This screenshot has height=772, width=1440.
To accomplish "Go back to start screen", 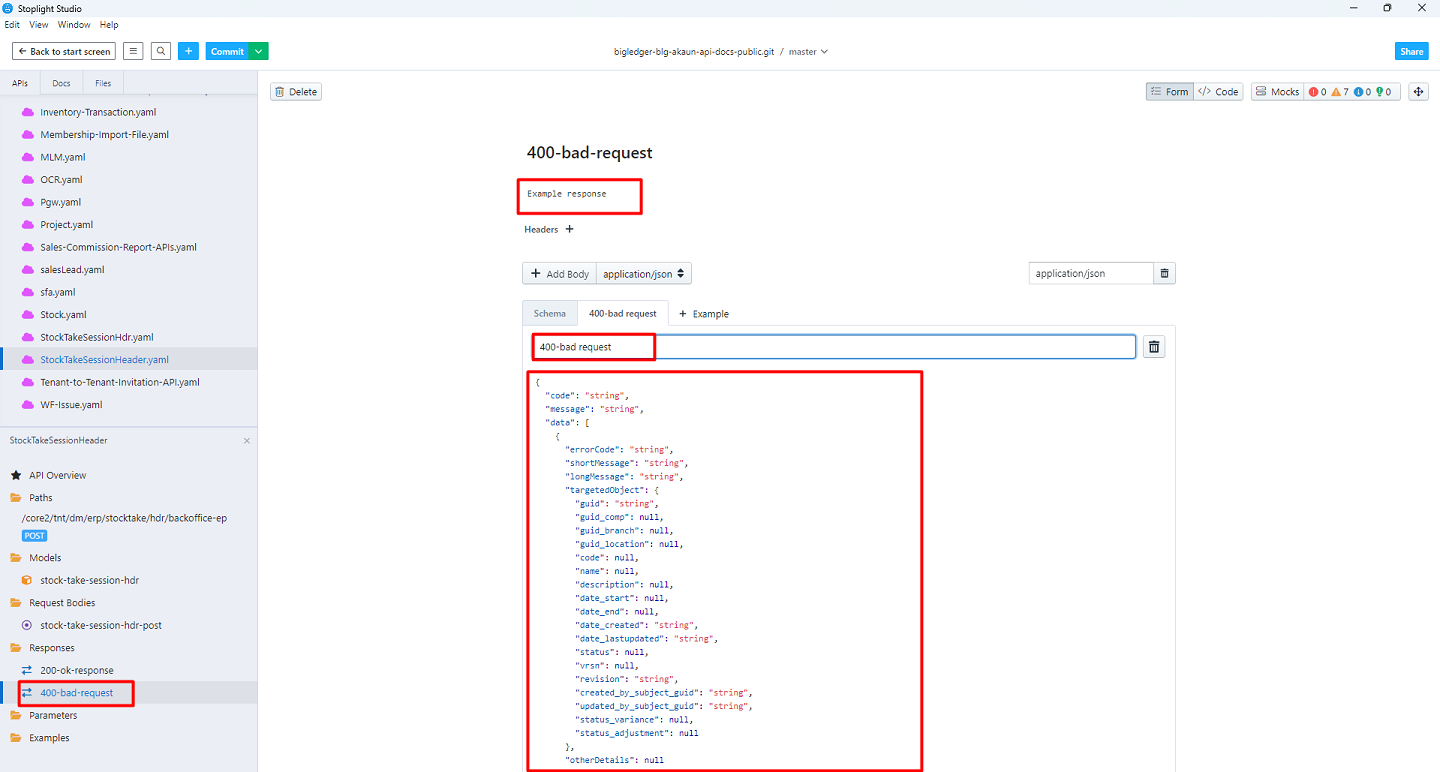I will pyautogui.click(x=64, y=51).
